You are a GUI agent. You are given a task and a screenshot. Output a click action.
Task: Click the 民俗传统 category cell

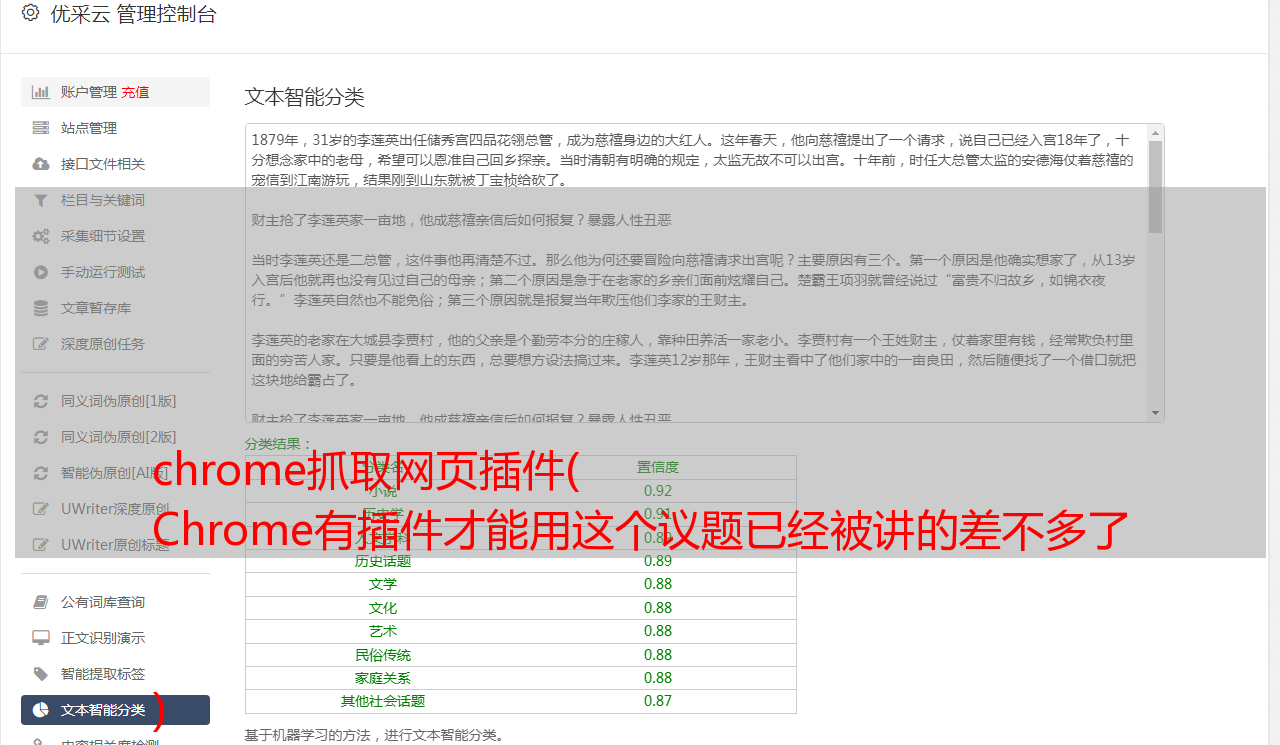[383, 655]
